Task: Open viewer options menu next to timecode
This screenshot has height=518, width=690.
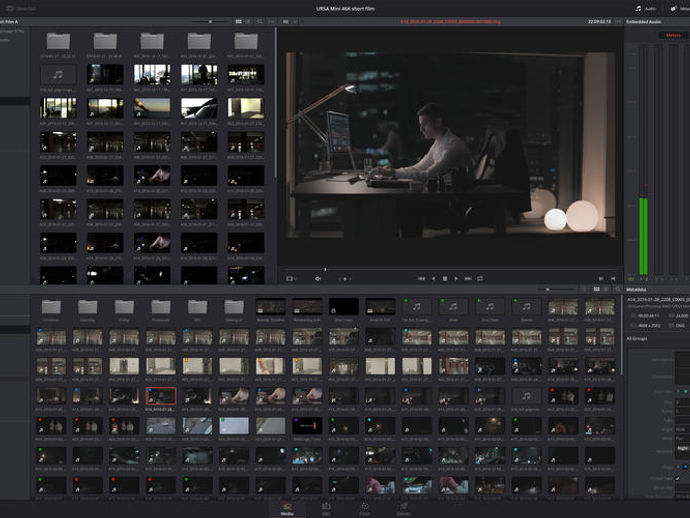Action: 618,22
